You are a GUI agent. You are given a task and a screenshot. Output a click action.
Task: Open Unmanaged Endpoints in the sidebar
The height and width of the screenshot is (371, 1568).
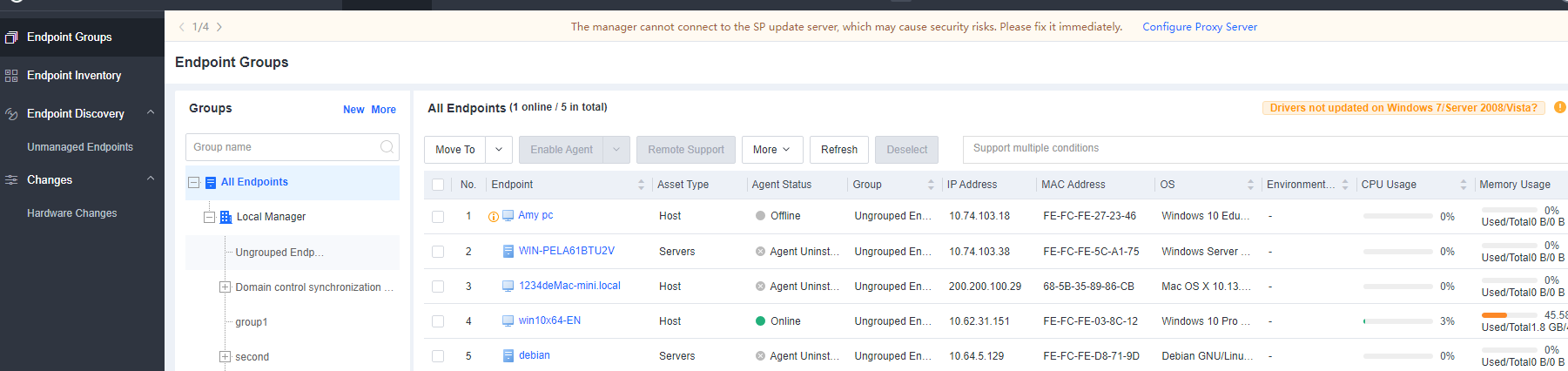click(80, 147)
